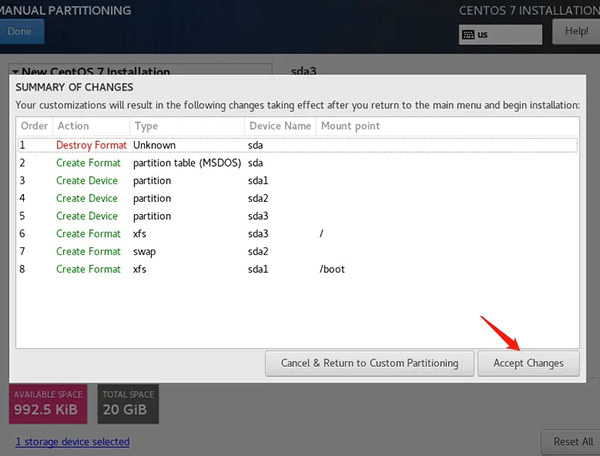Select the Destroy Format Unknown sda row

[x=298, y=145]
